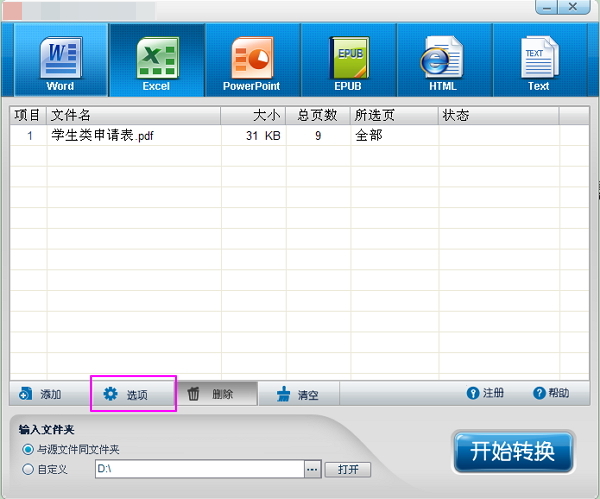Click the total pages value 9
This screenshot has height=499, width=600.
coord(318,135)
